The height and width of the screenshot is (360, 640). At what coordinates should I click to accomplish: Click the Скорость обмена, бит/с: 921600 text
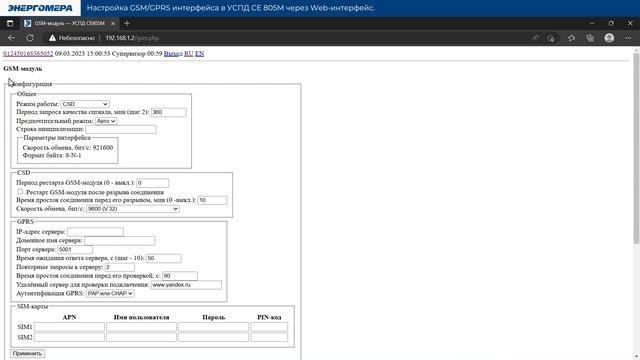point(68,148)
